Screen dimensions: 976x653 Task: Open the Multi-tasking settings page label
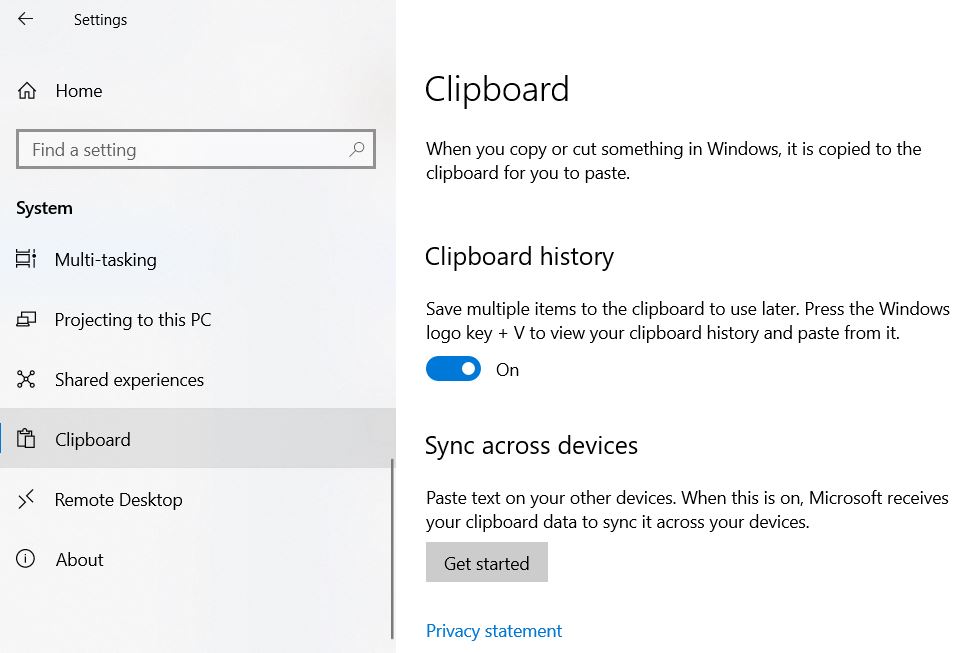tap(105, 260)
